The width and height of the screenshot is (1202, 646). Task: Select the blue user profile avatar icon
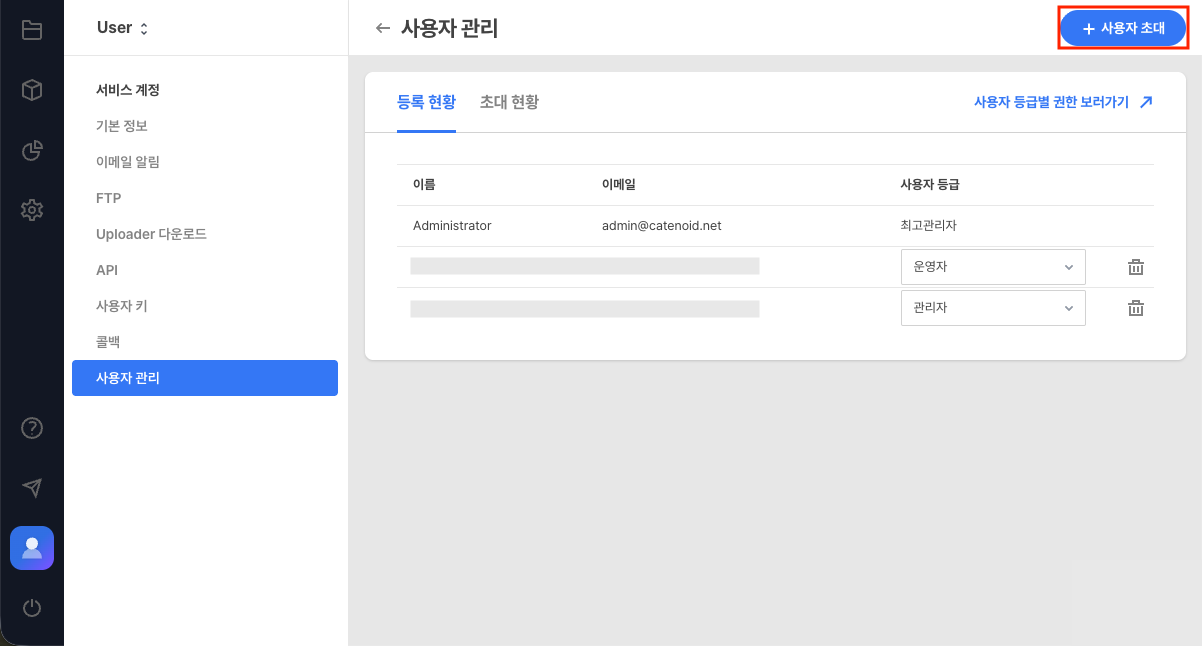(31, 548)
